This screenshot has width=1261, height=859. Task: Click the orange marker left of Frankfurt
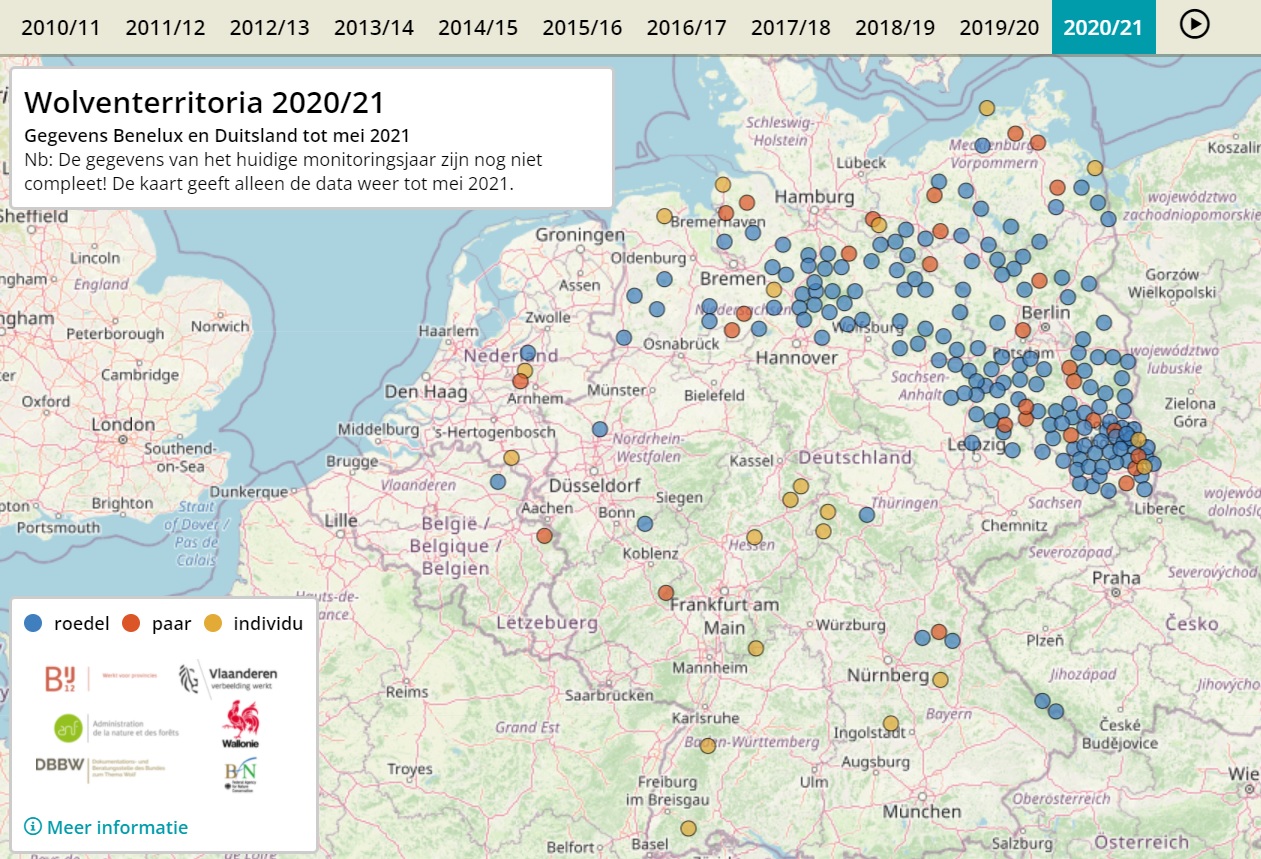pos(666,593)
